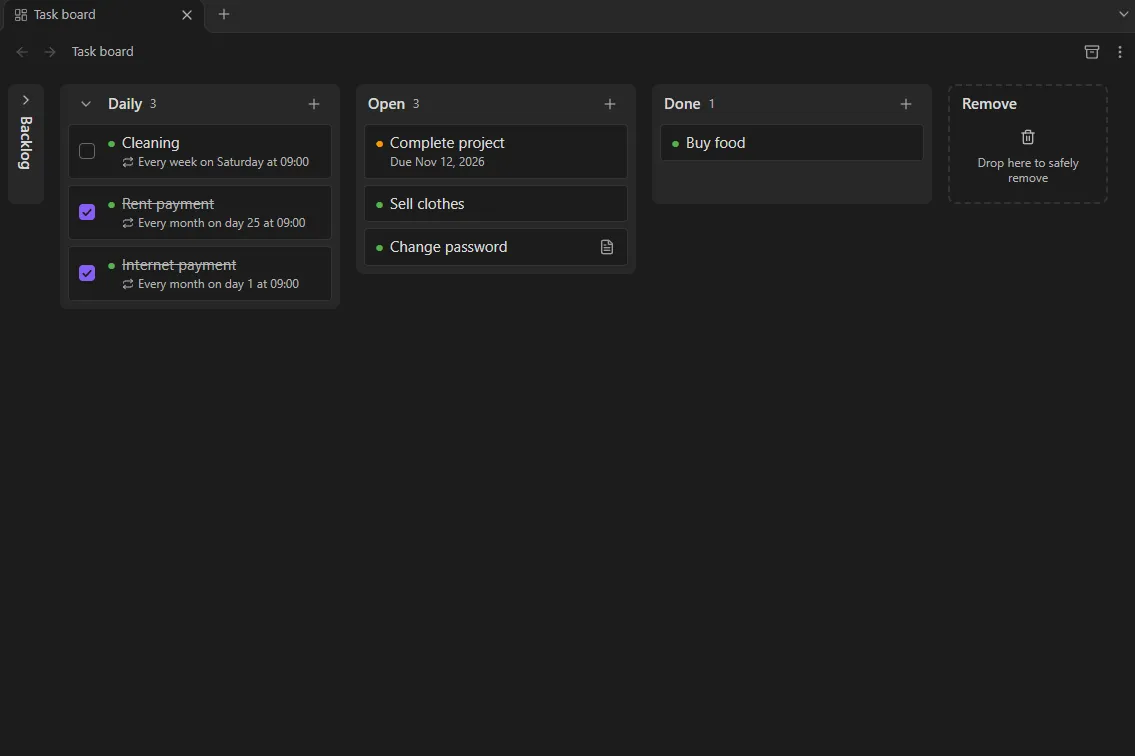
Task: Expand the Backlog sidebar chevron
Action: (25, 100)
